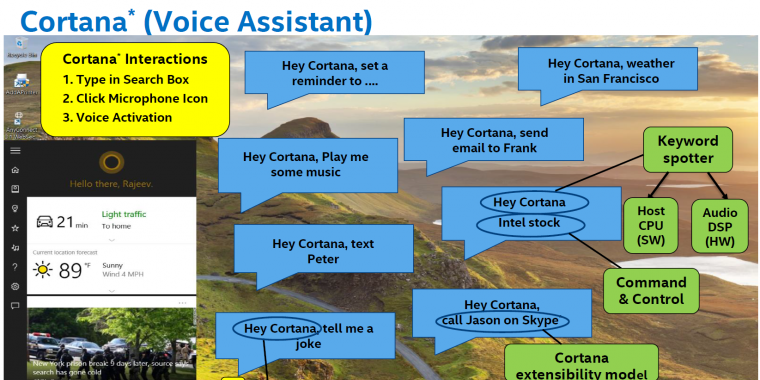Click the 89 °F temperature reading
The image size is (760, 380).
coord(74,270)
